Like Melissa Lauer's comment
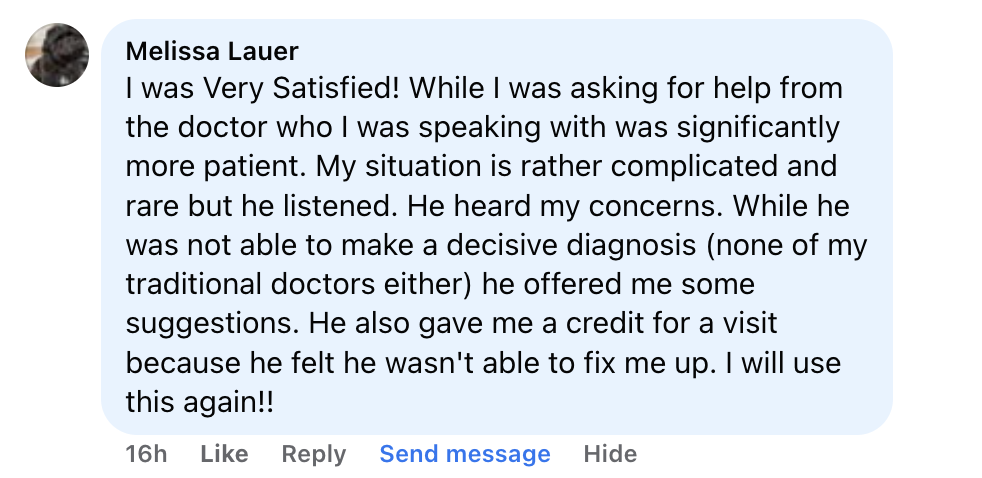Viewport: 982px width, 478px height. [x=224, y=454]
